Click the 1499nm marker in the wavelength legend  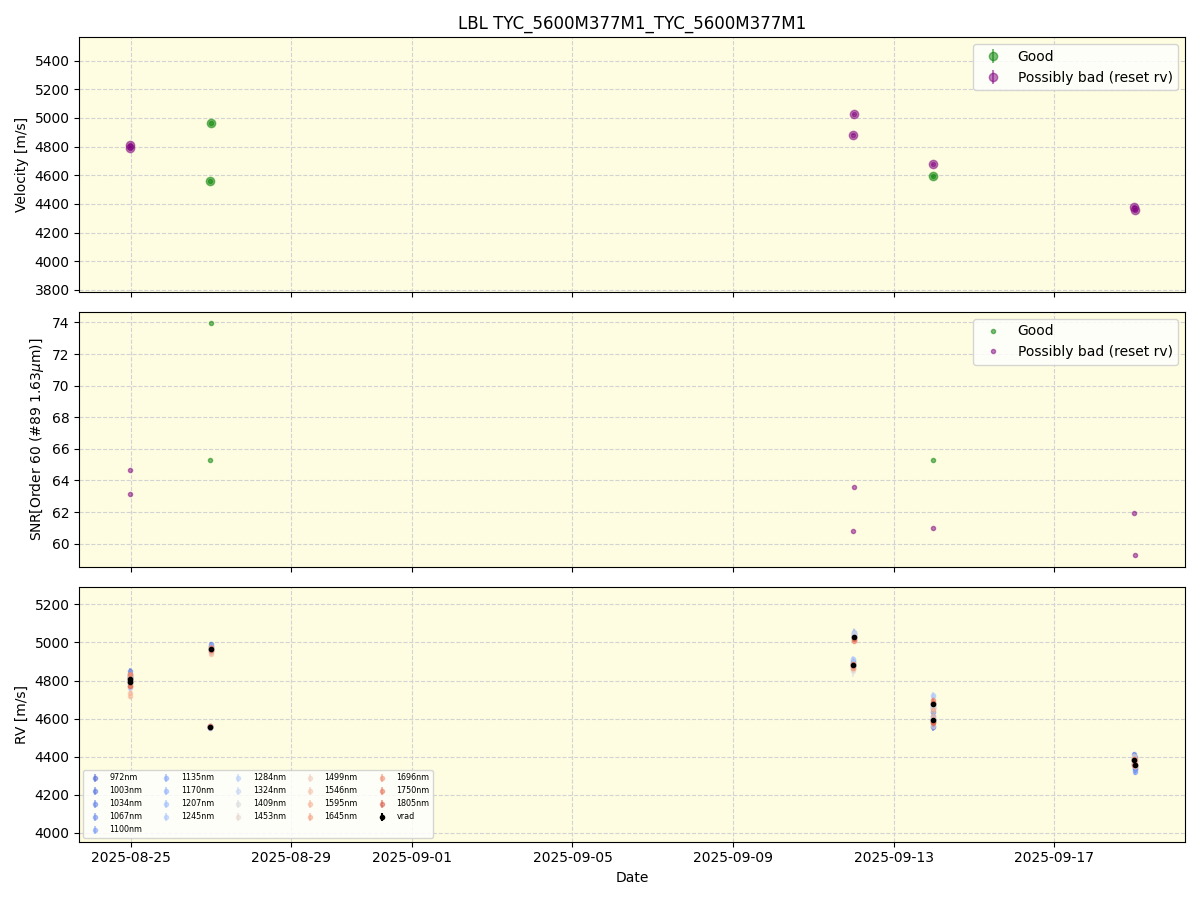pos(310,778)
